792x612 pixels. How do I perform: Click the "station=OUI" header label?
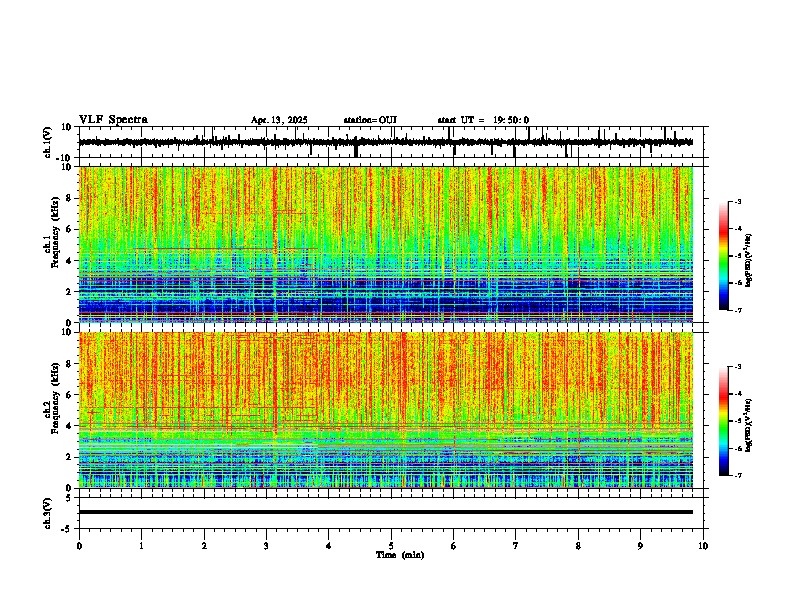[370, 120]
